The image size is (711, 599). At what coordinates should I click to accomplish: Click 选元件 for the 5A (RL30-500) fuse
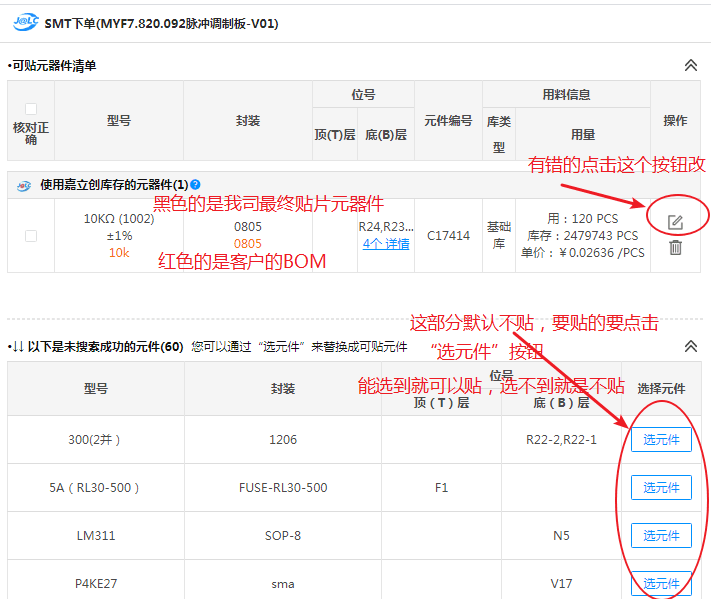pos(661,487)
